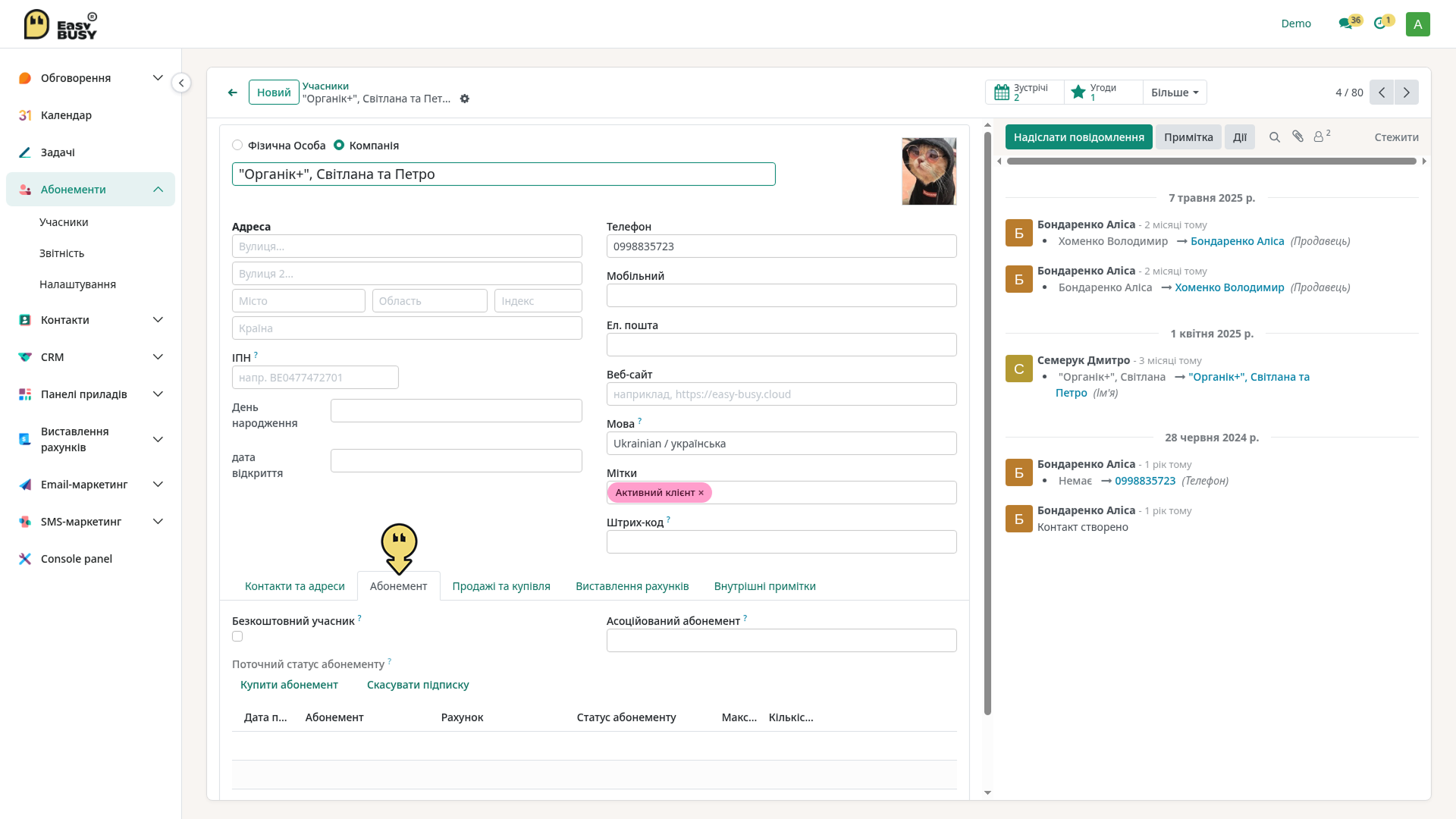1456x819 pixels.
Task: Click the chatter horizontal scrollbar
Action: coord(1211,161)
